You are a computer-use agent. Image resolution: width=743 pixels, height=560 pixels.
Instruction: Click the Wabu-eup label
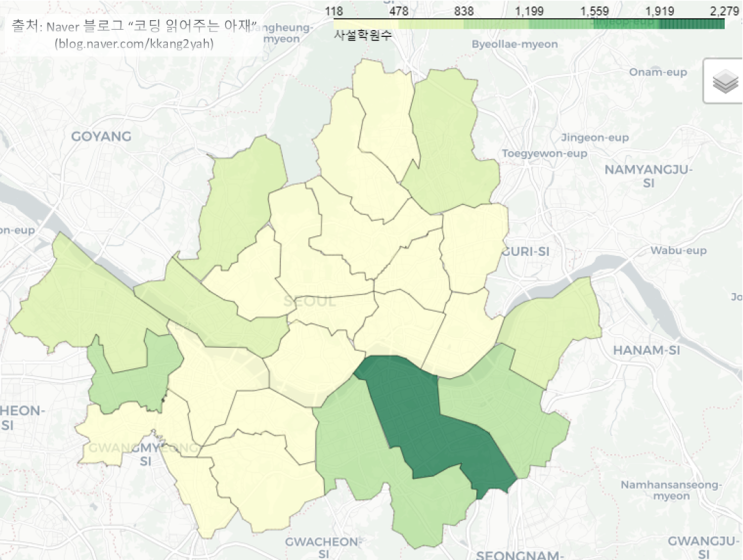pos(679,250)
